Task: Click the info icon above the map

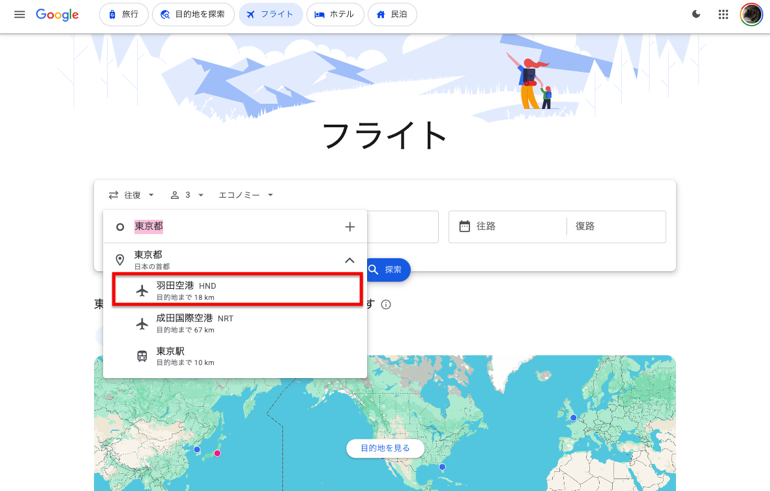Action: (386, 304)
